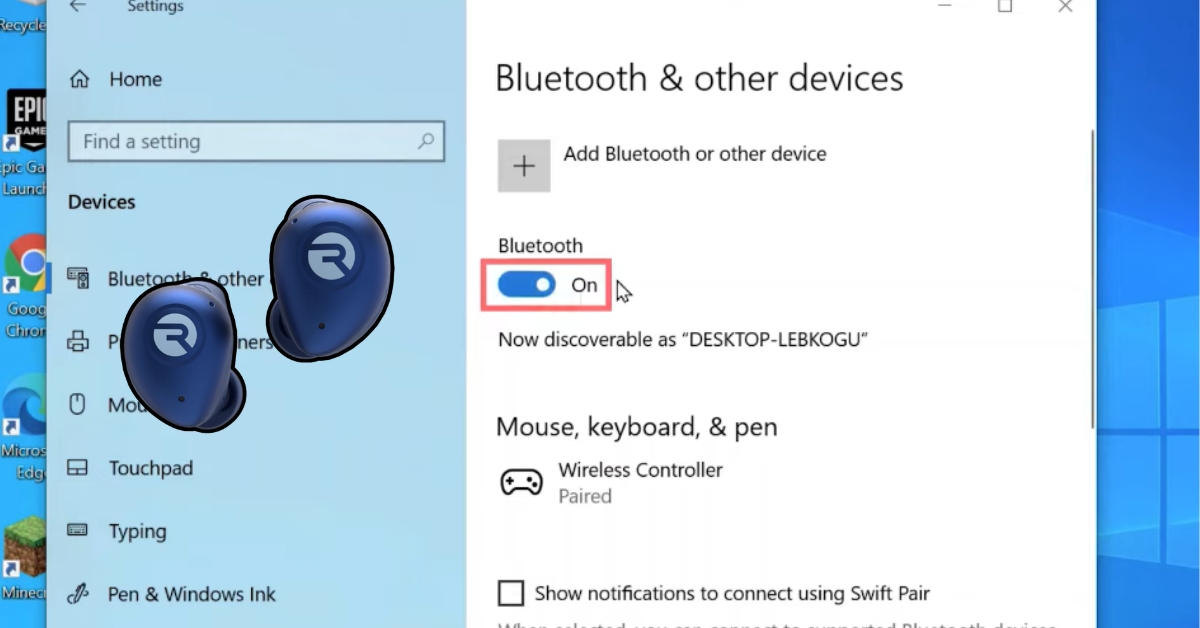Enable Swift Pair notifications checkbox
This screenshot has height=628, width=1200.
click(x=511, y=593)
